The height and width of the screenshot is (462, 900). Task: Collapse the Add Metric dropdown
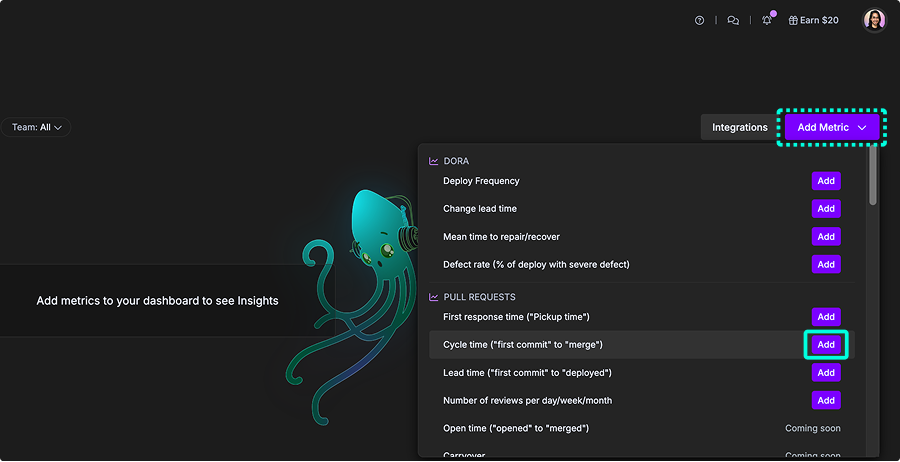(832, 127)
